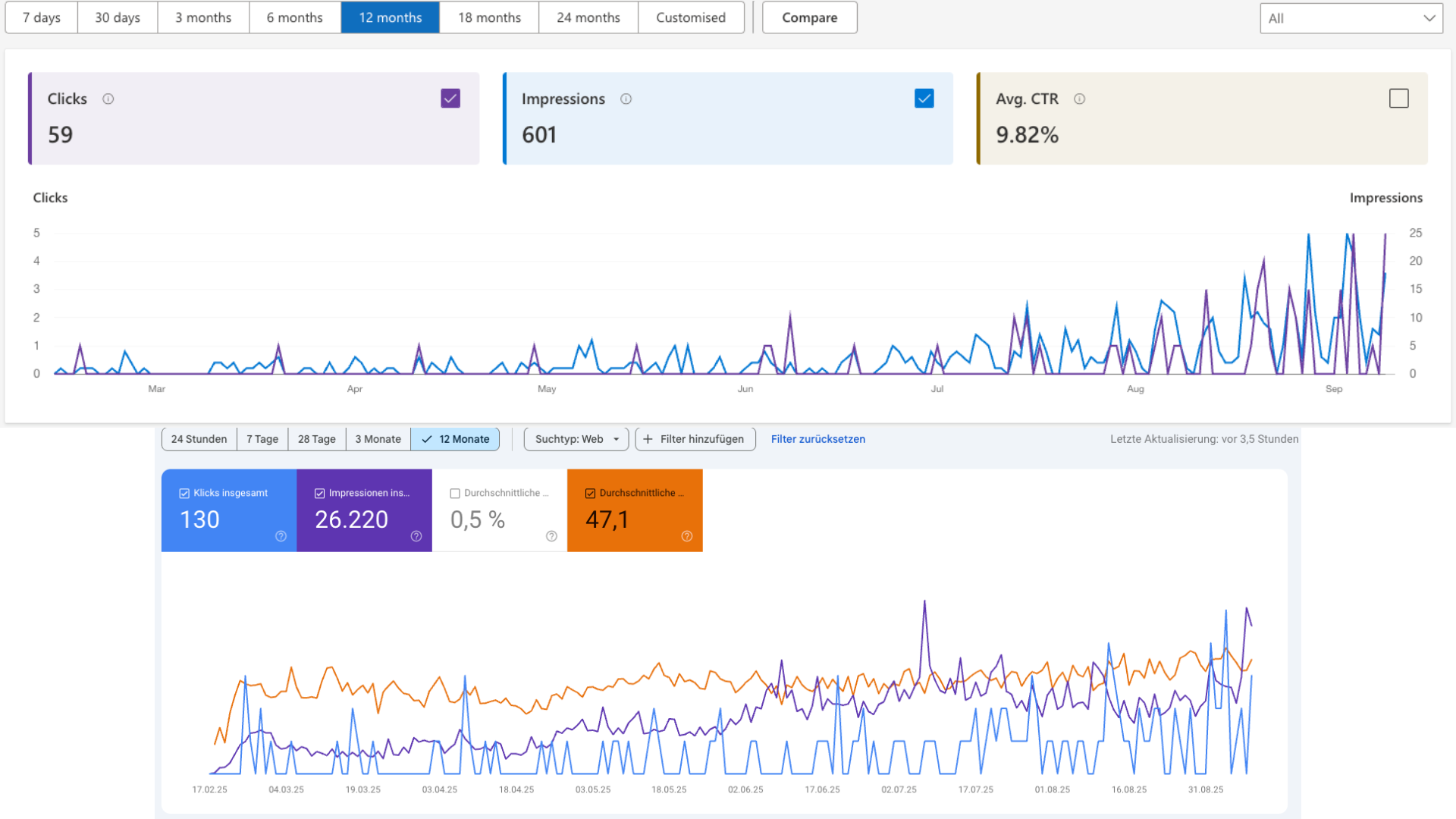Enable the Avg. CTR checkbox
Screen dimensions: 1456x819
point(1398,99)
